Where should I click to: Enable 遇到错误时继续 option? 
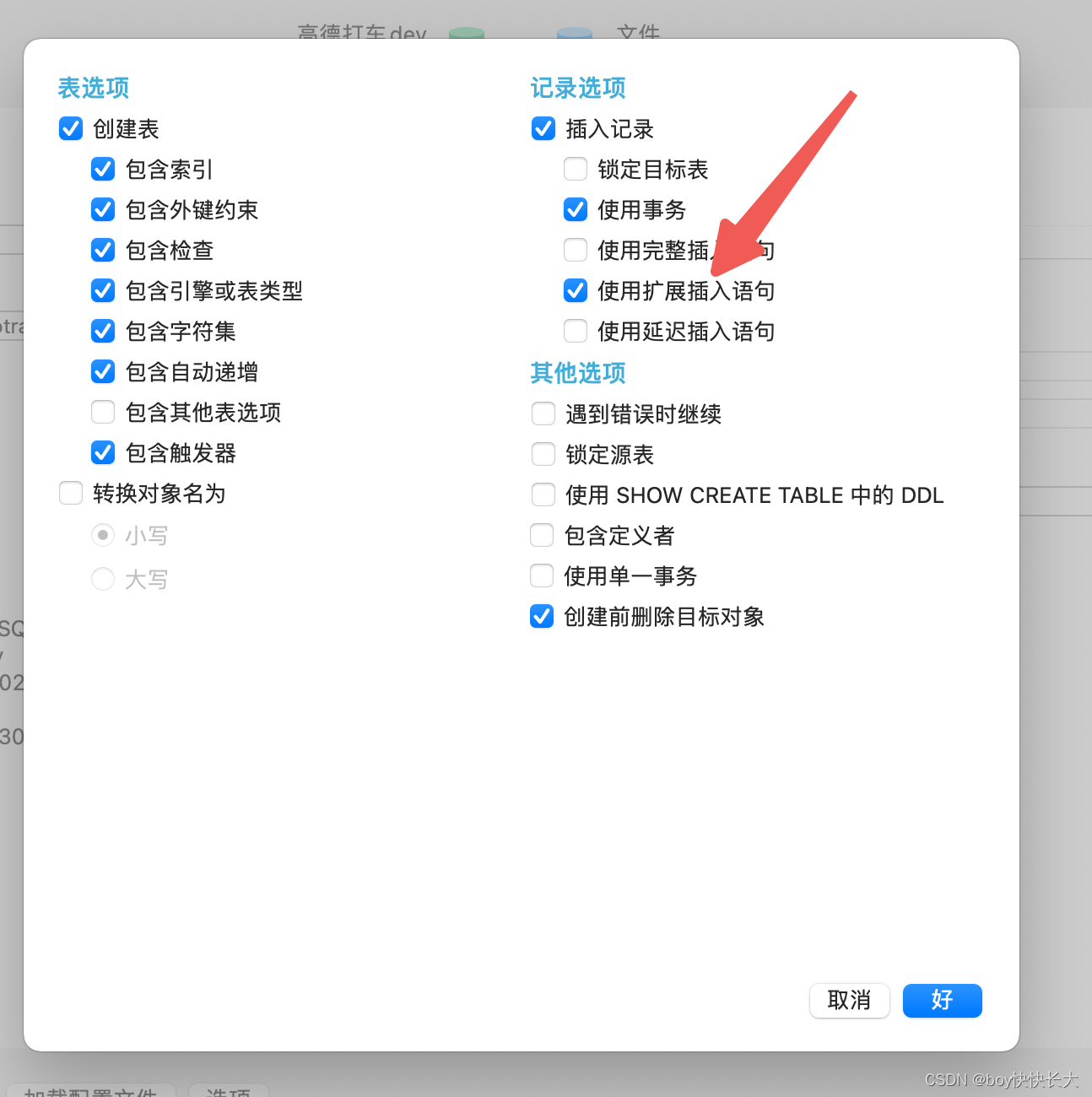(543, 413)
